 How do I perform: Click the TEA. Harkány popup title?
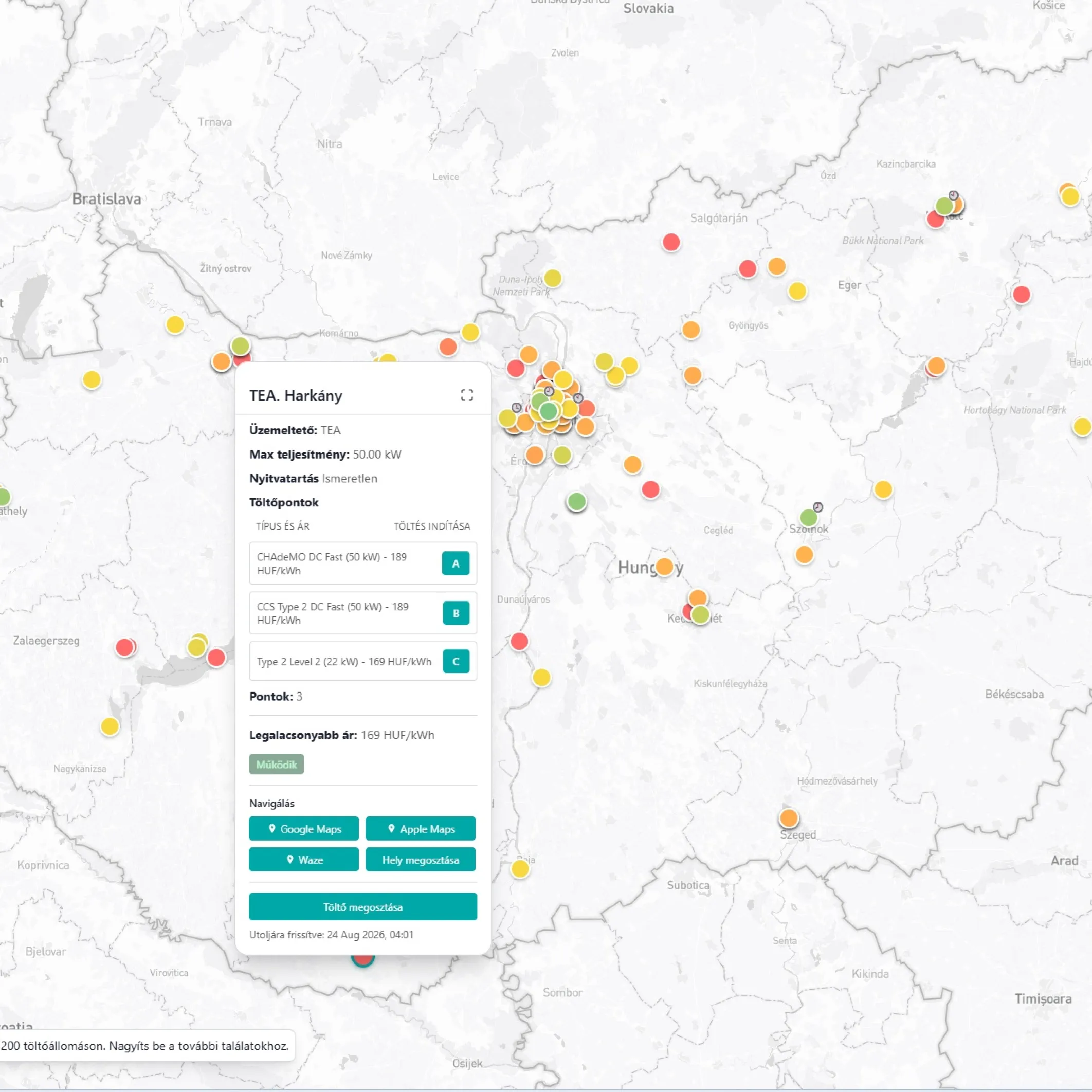(296, 396)
